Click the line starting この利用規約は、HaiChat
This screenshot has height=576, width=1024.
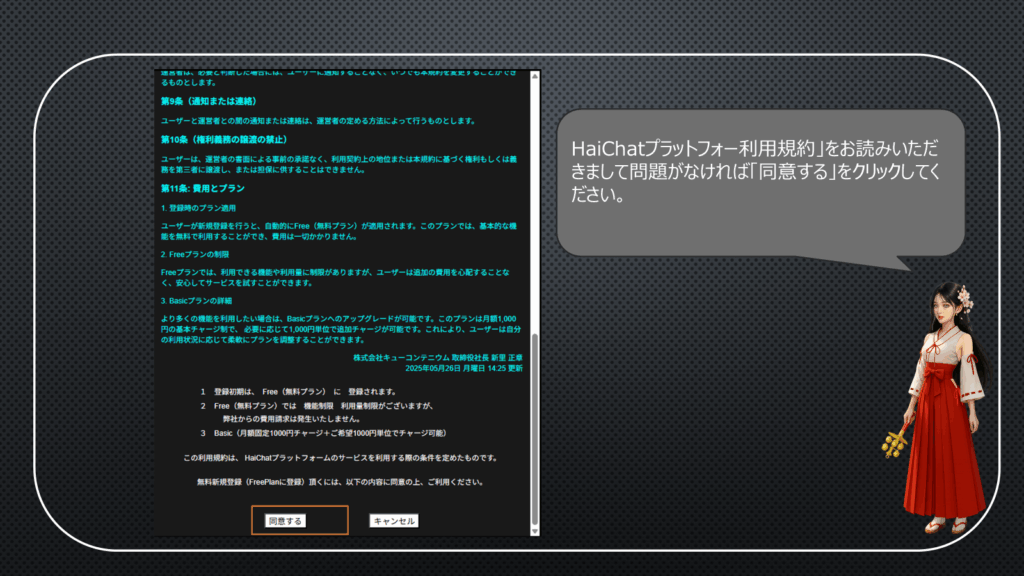tap(340, 458)
